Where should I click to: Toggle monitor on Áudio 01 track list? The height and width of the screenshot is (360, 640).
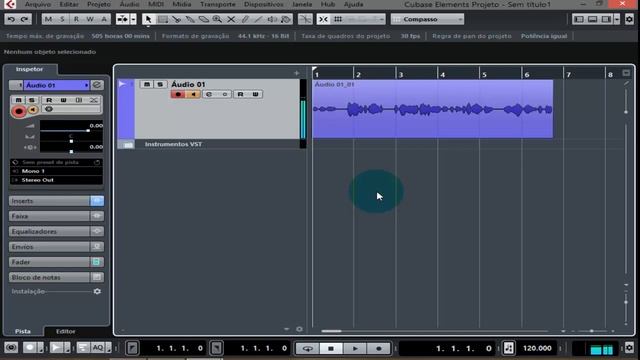pyautogui.click(x=193, y=94)
